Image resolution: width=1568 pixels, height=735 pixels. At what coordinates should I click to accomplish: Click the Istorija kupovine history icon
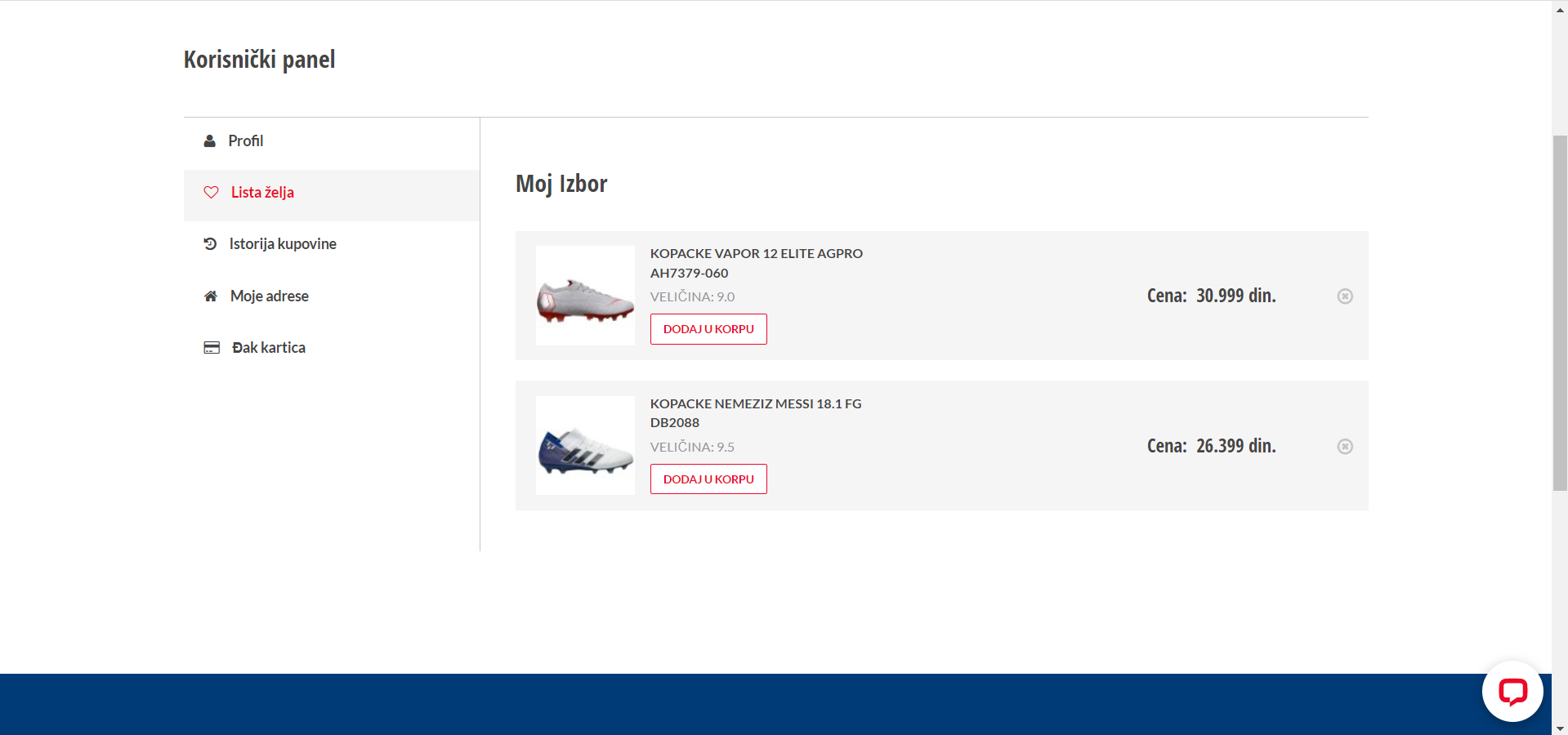click(x=210, y=244)
